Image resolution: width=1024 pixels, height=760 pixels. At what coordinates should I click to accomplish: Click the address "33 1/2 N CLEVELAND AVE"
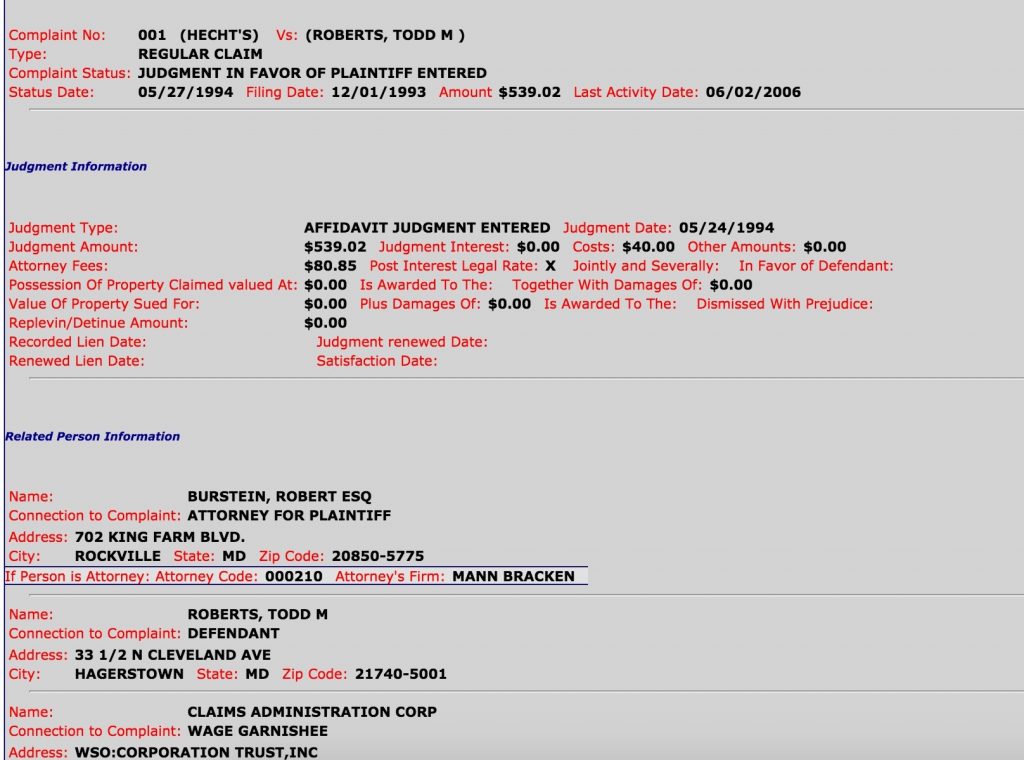coord(173,656)
